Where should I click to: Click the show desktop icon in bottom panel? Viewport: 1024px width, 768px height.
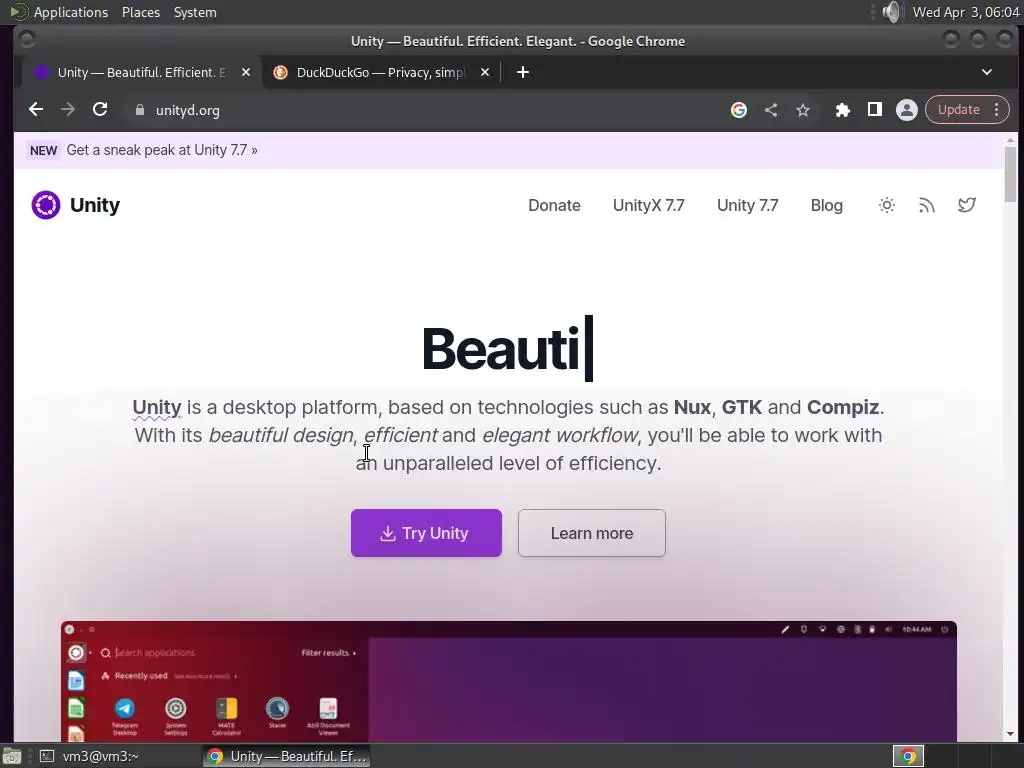12,756
